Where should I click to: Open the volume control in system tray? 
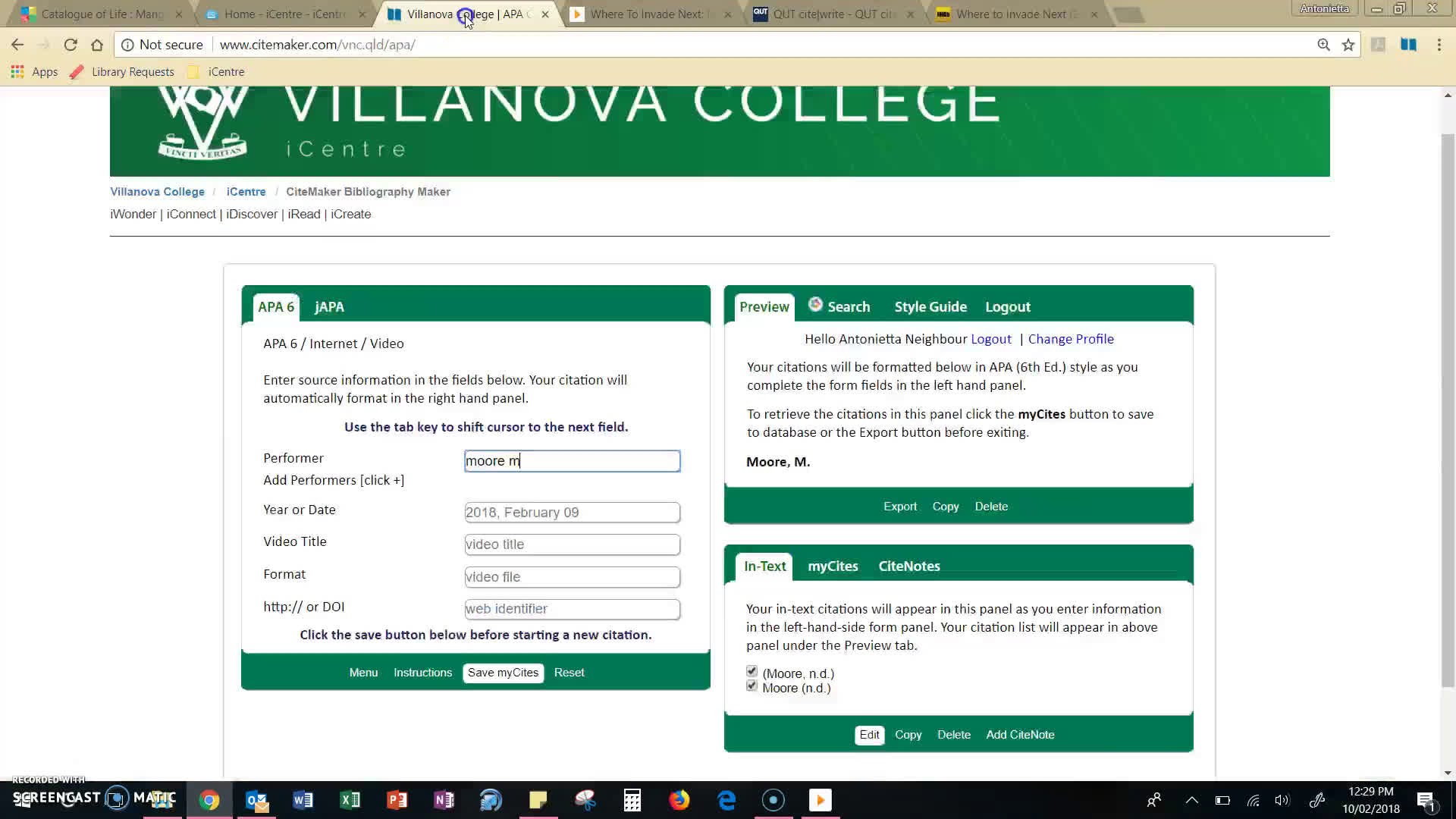click(x=1282, y=800)
